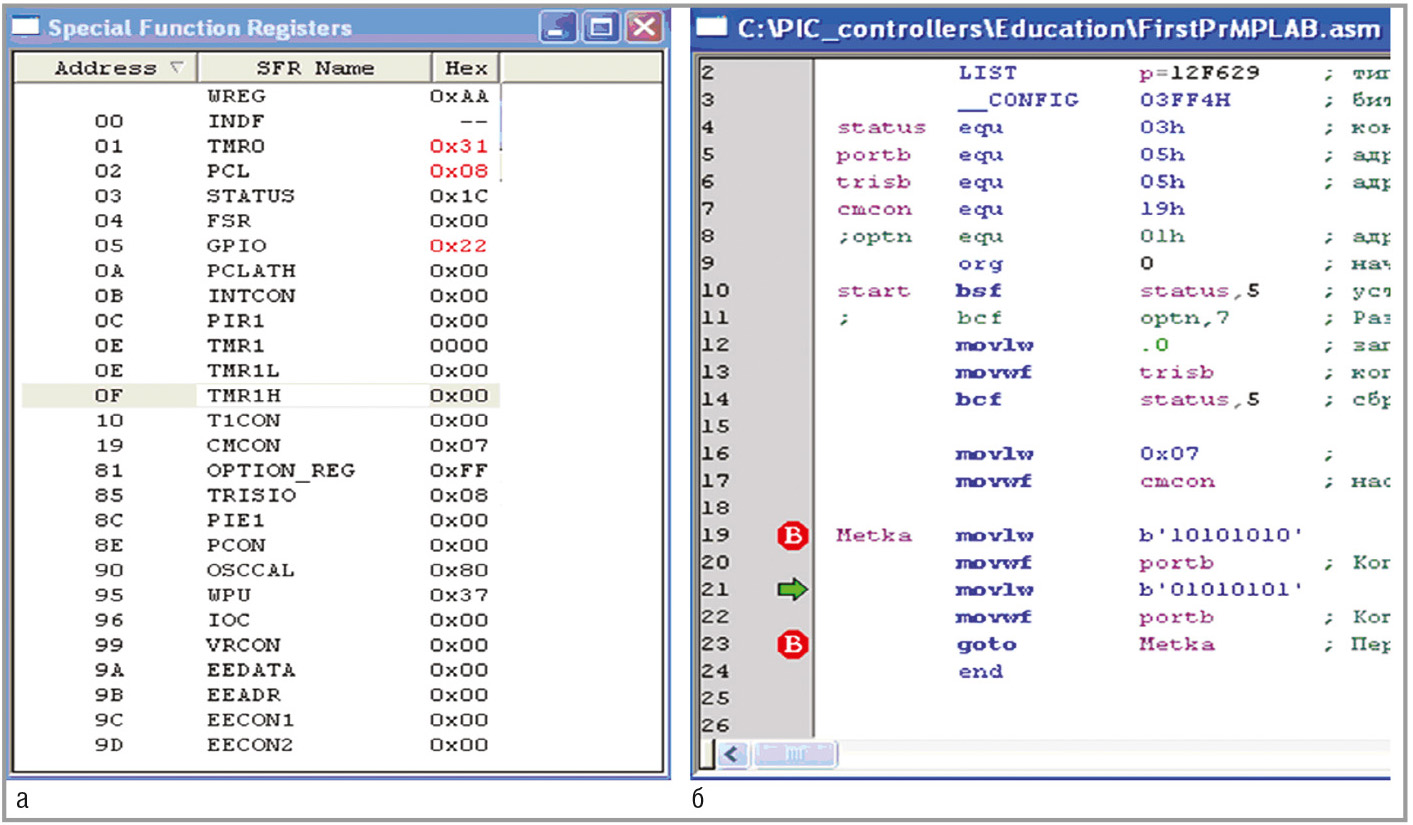Viewport: 1413px width, 825px height.
Task: Toggle the breakpoint on line 19
Action: 792,536
